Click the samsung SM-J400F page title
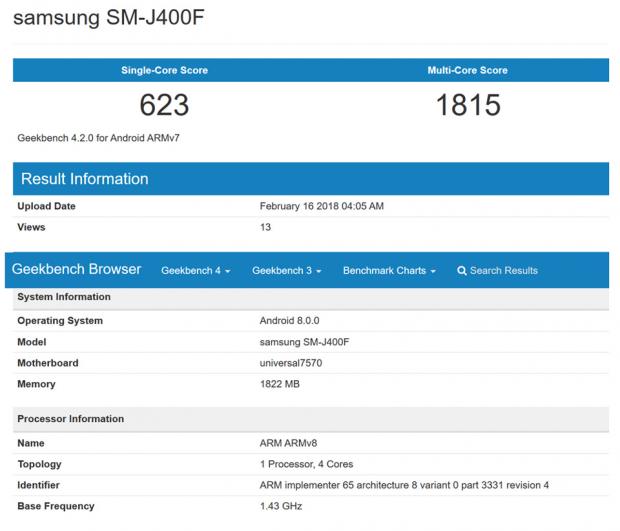Screen dimensions: 620x531 [113, 20]
